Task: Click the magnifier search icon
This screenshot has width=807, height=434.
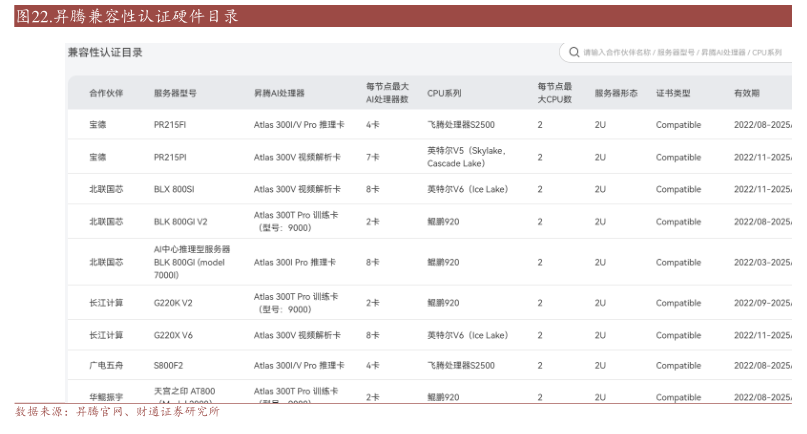Action: (x=573, y=52)
